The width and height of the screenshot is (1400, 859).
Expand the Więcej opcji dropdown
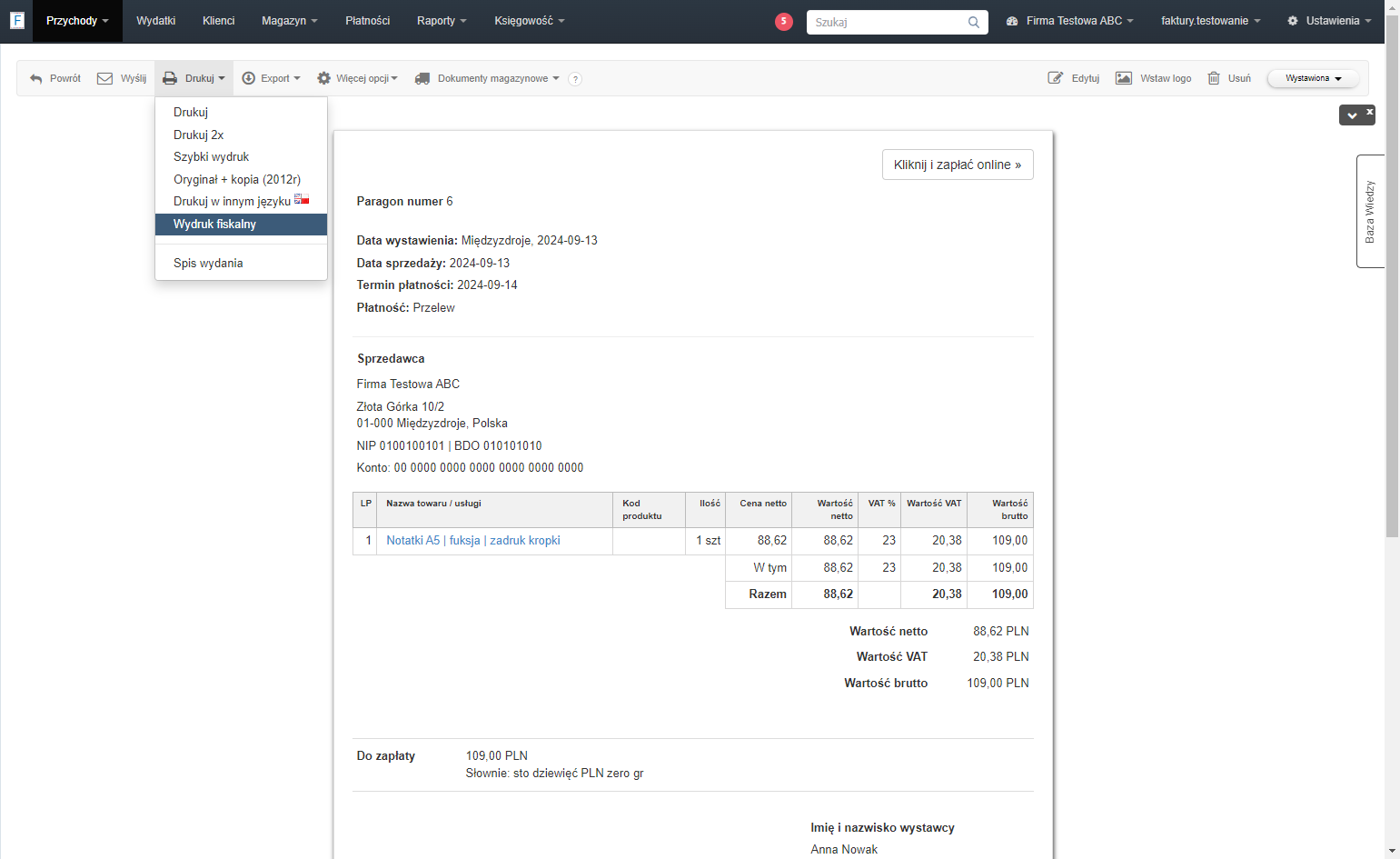357,79
